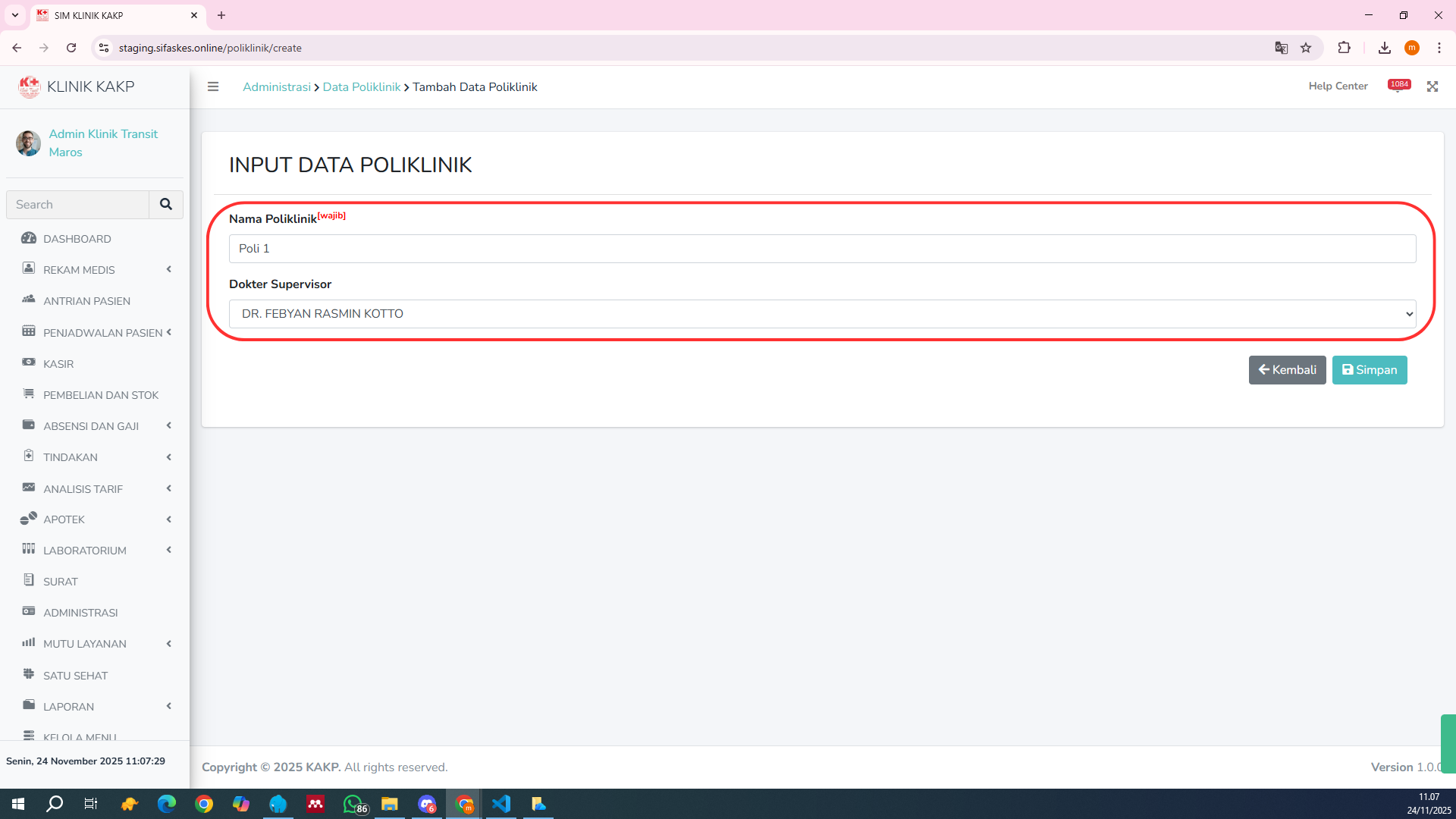This screenshot has height=819, width=1456.
Task: Go to Data Poliklinik breadcrumb link
Action: pos(361,87)
